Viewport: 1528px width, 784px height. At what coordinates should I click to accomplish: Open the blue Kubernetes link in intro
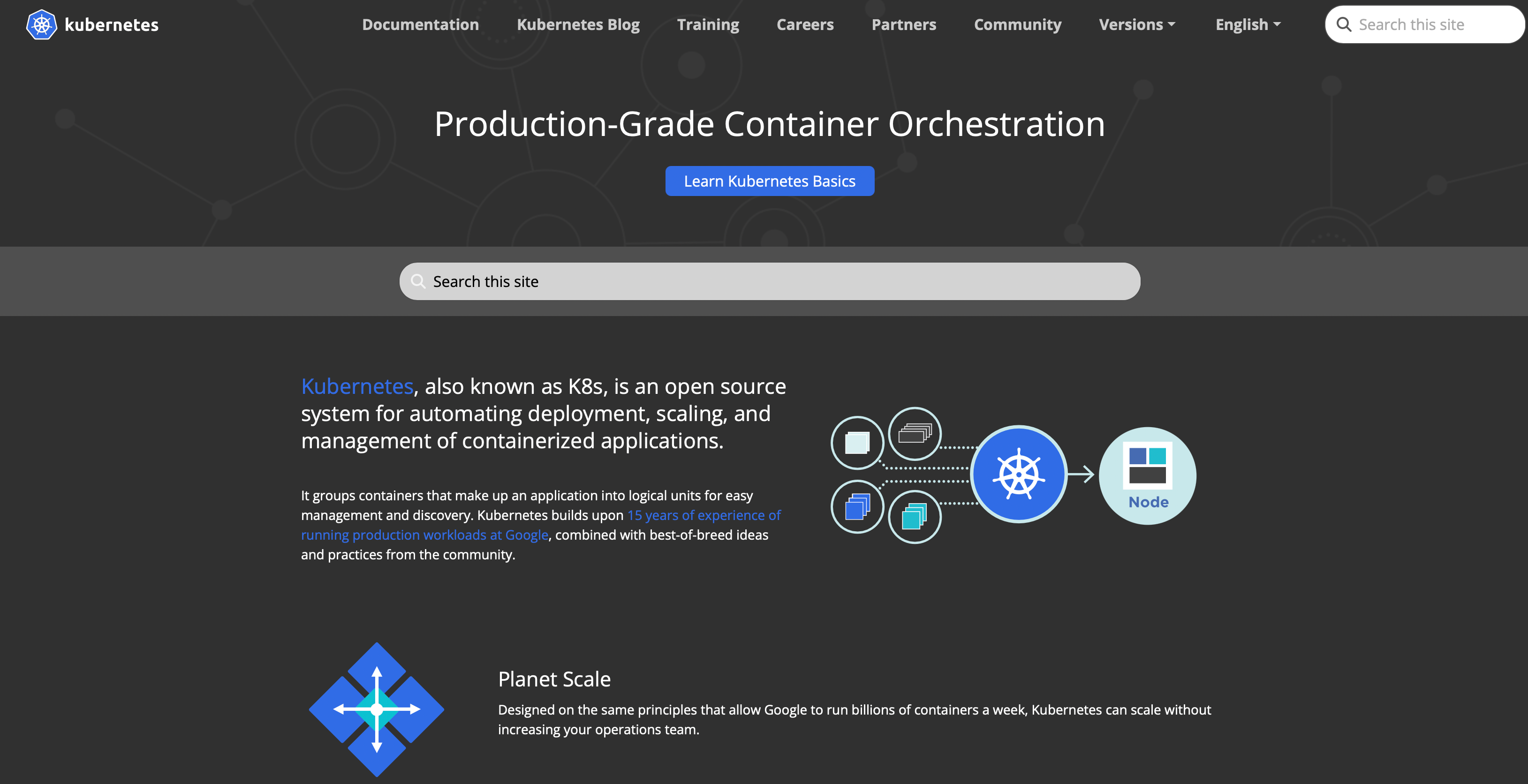[357, 386]
